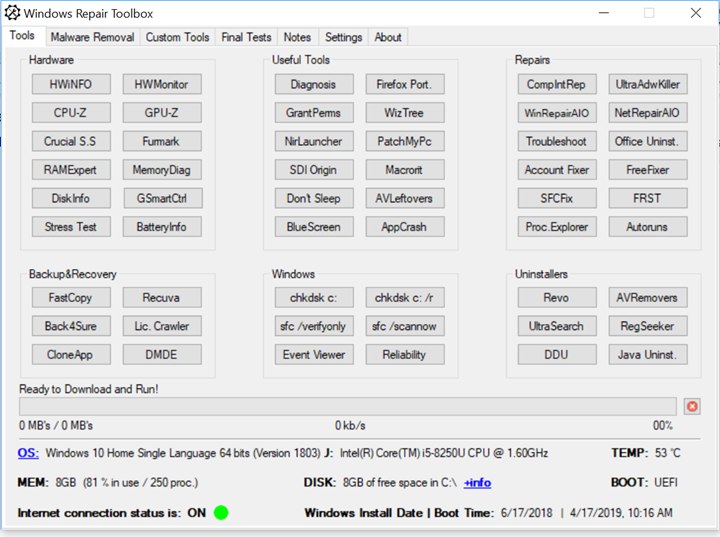720x537 pixels.
Task: Click the RAMExpert button
Action: click(x=71, y=170)
